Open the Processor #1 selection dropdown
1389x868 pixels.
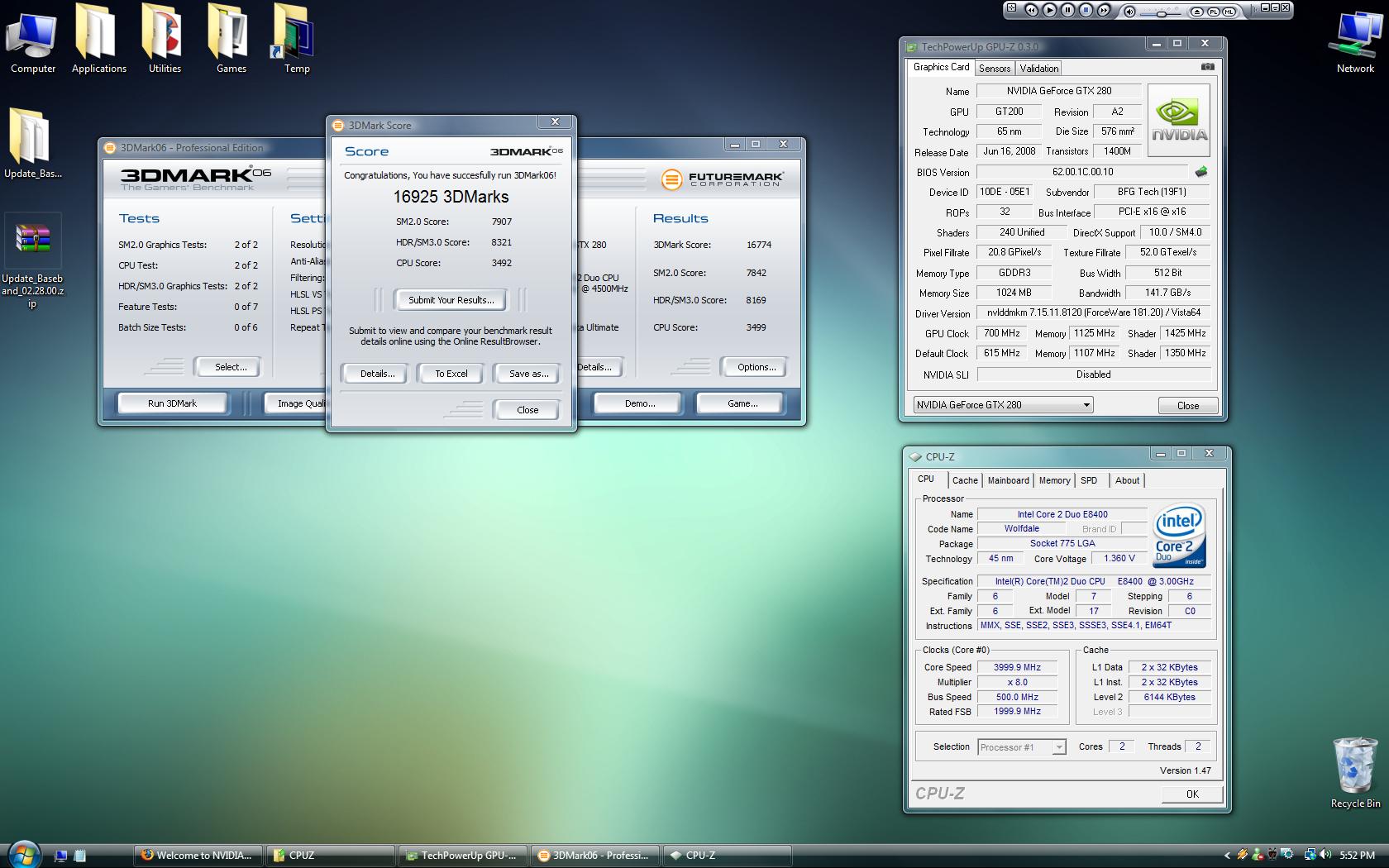(x=1058, y=747)
